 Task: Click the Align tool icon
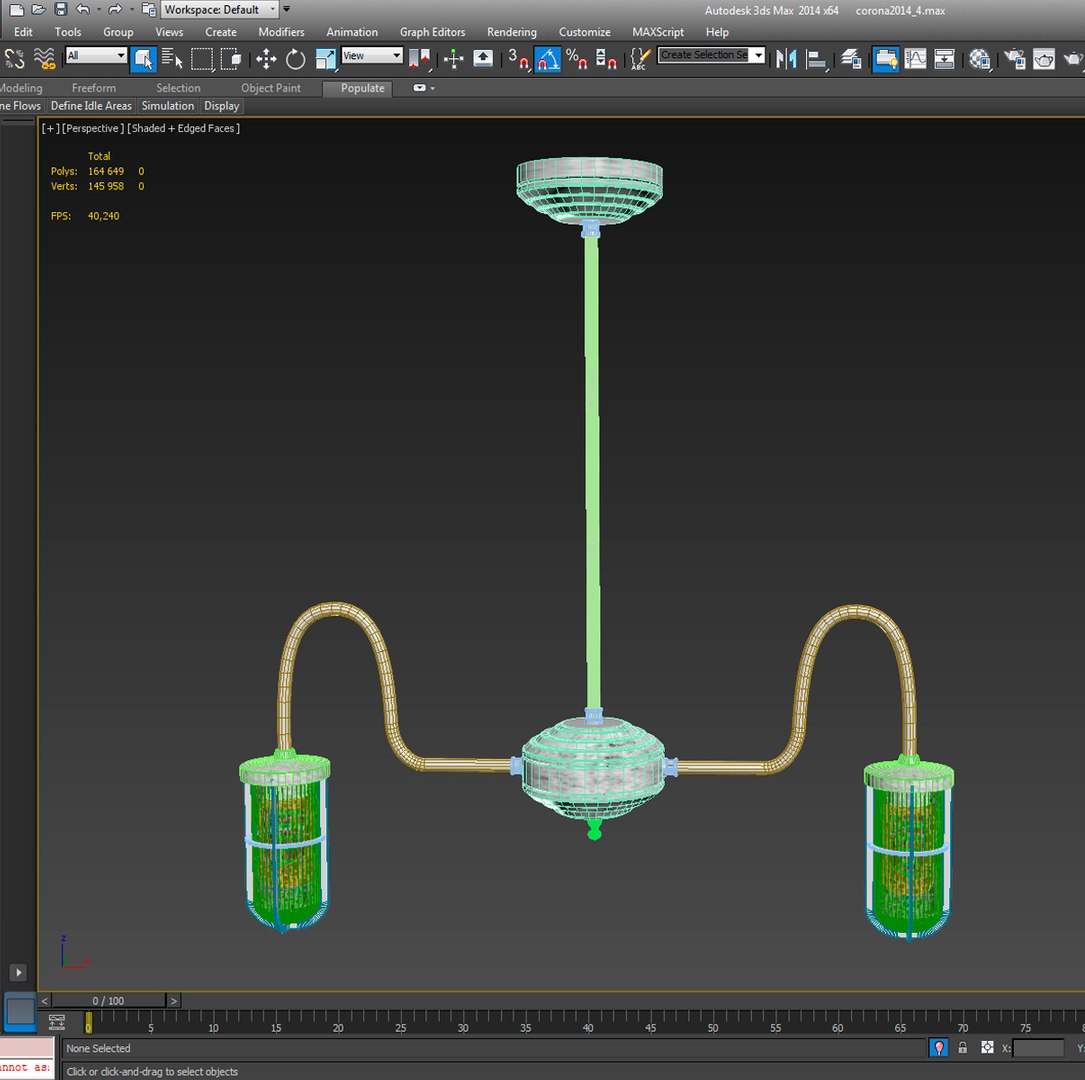point(817,60)
